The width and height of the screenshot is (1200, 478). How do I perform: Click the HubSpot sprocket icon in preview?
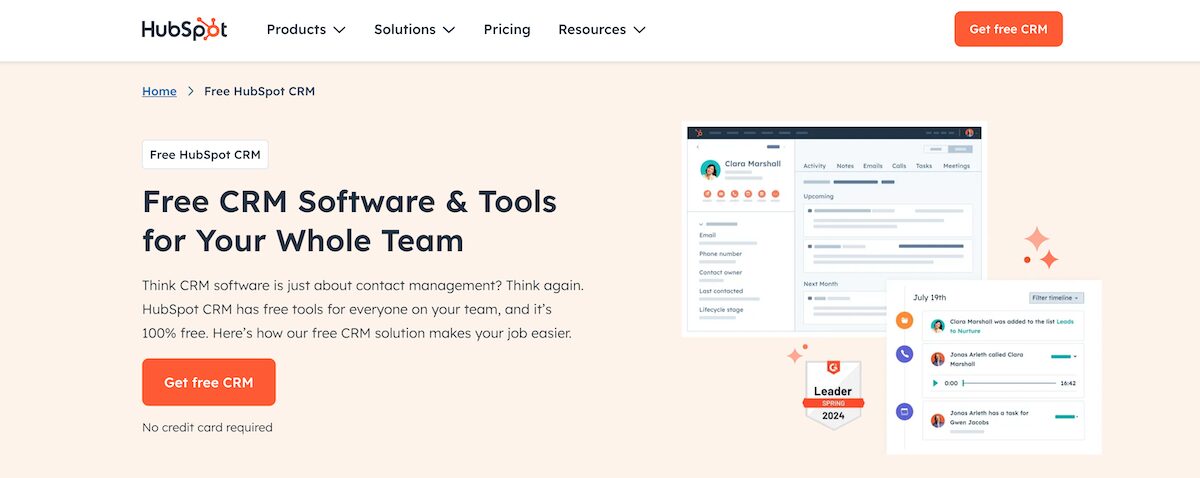(x=699, y=132)
